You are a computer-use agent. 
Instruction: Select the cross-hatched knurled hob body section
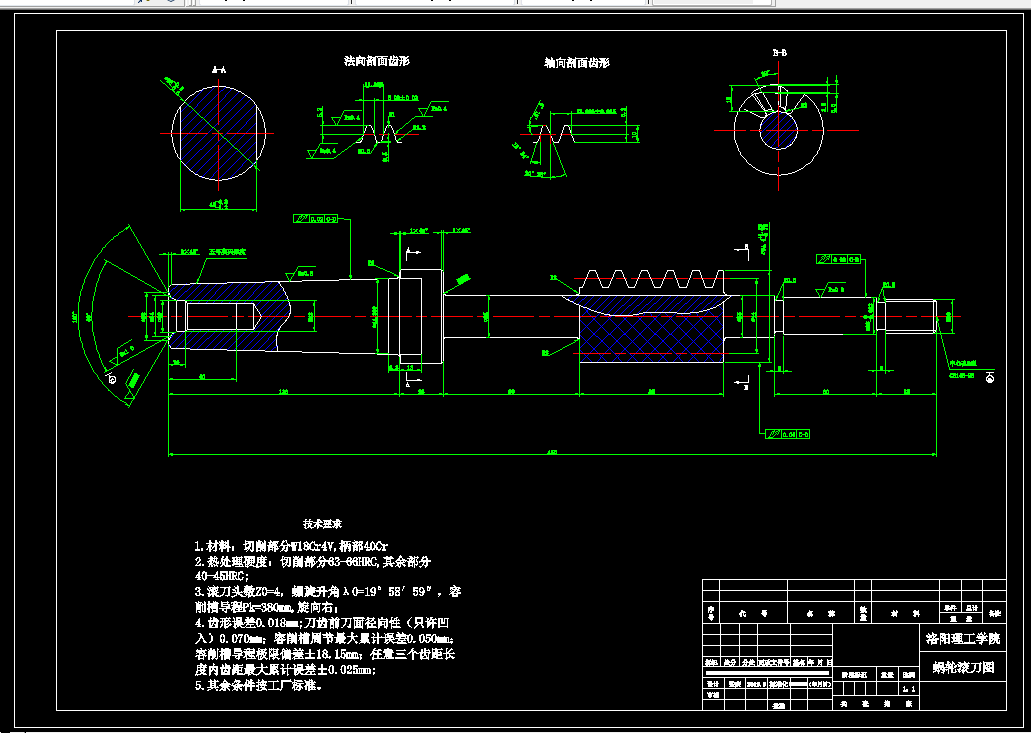point(651,335)
